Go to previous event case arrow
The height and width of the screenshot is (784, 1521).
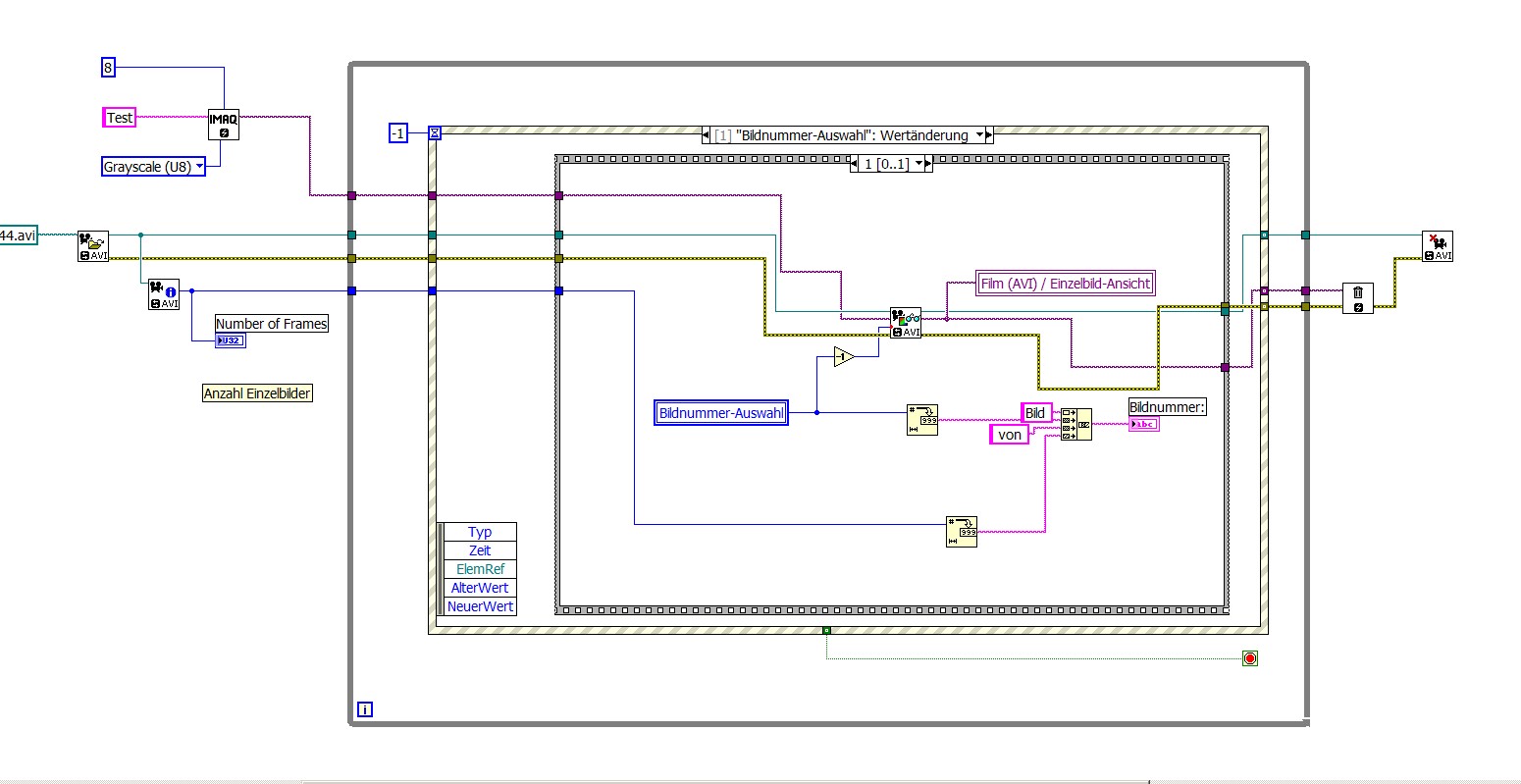708,135
